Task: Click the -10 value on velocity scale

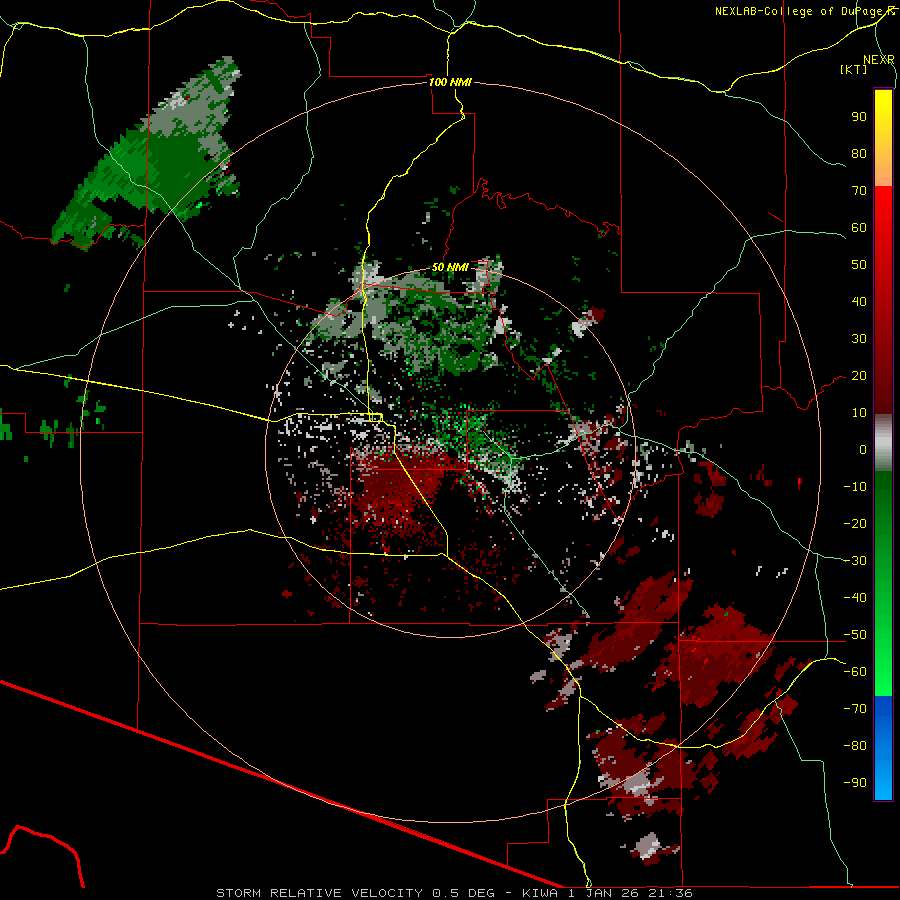Action: pos(855,487)
